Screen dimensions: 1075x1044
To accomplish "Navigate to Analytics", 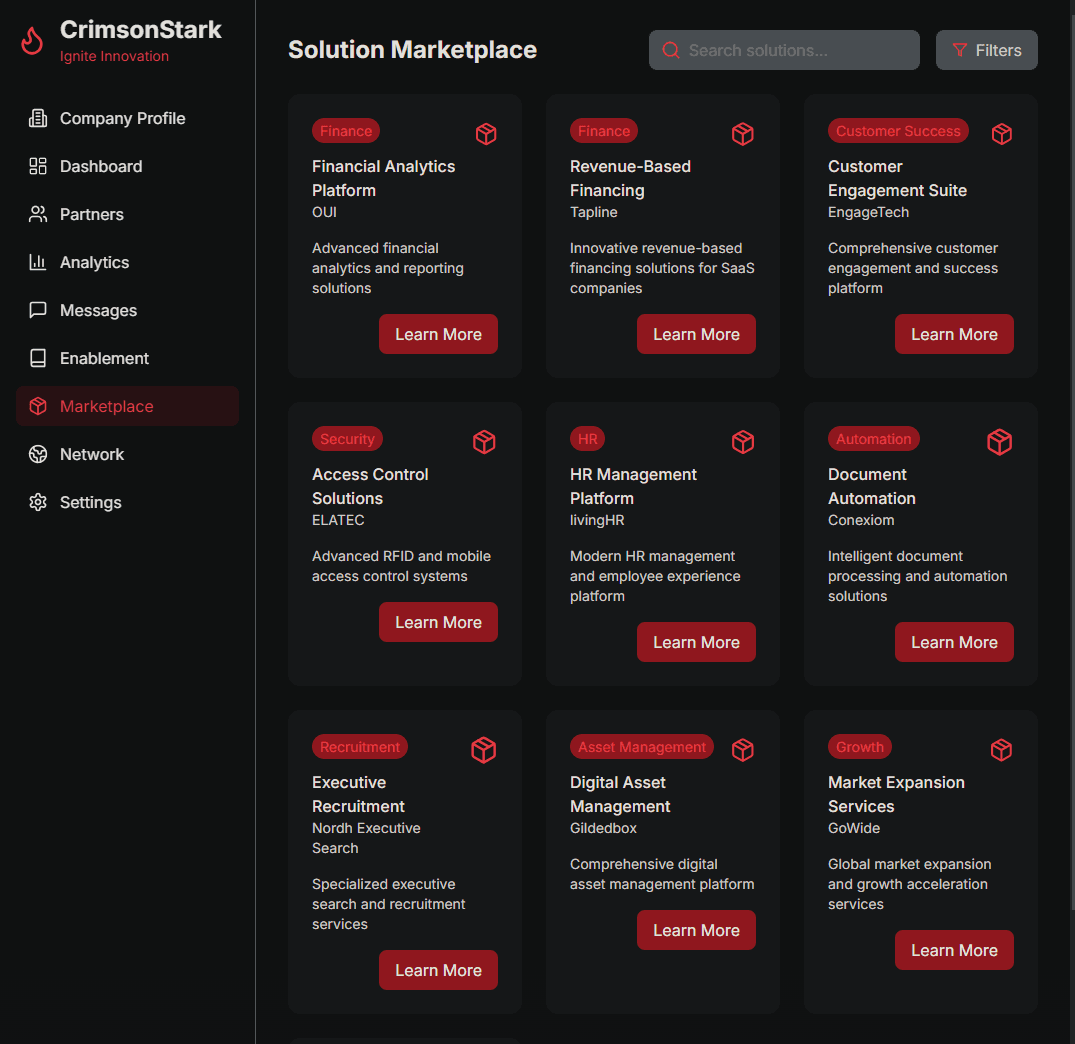I will (128, 263).
